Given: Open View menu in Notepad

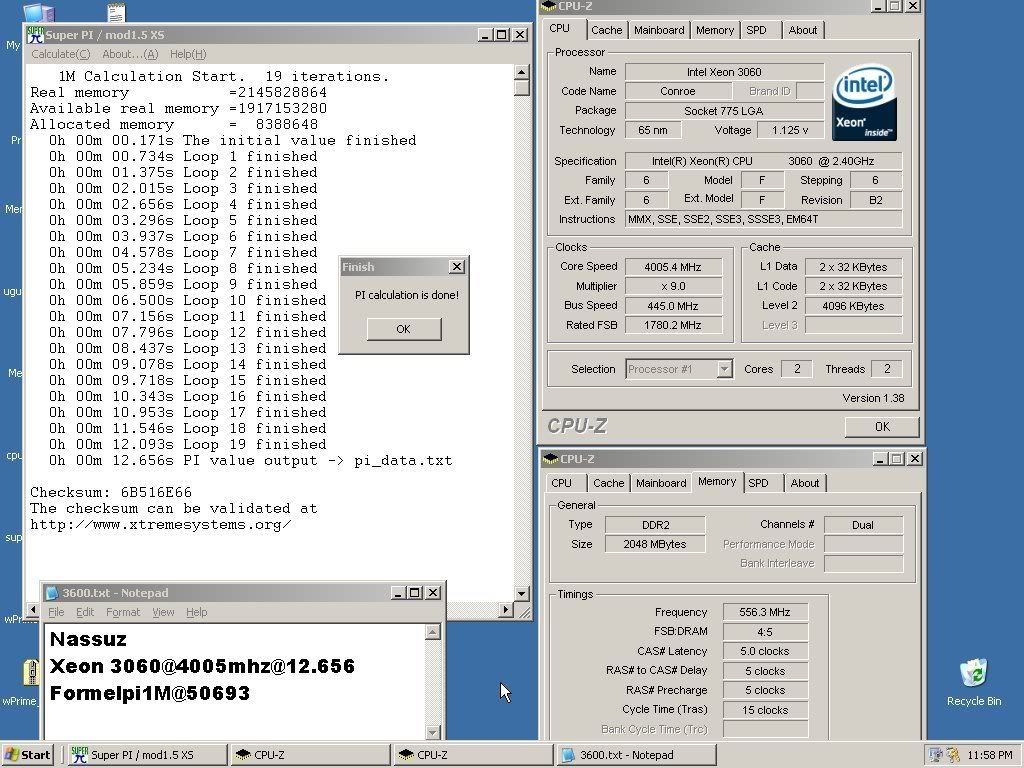Looking at the screenshot, I should click(x=163, y=612).
